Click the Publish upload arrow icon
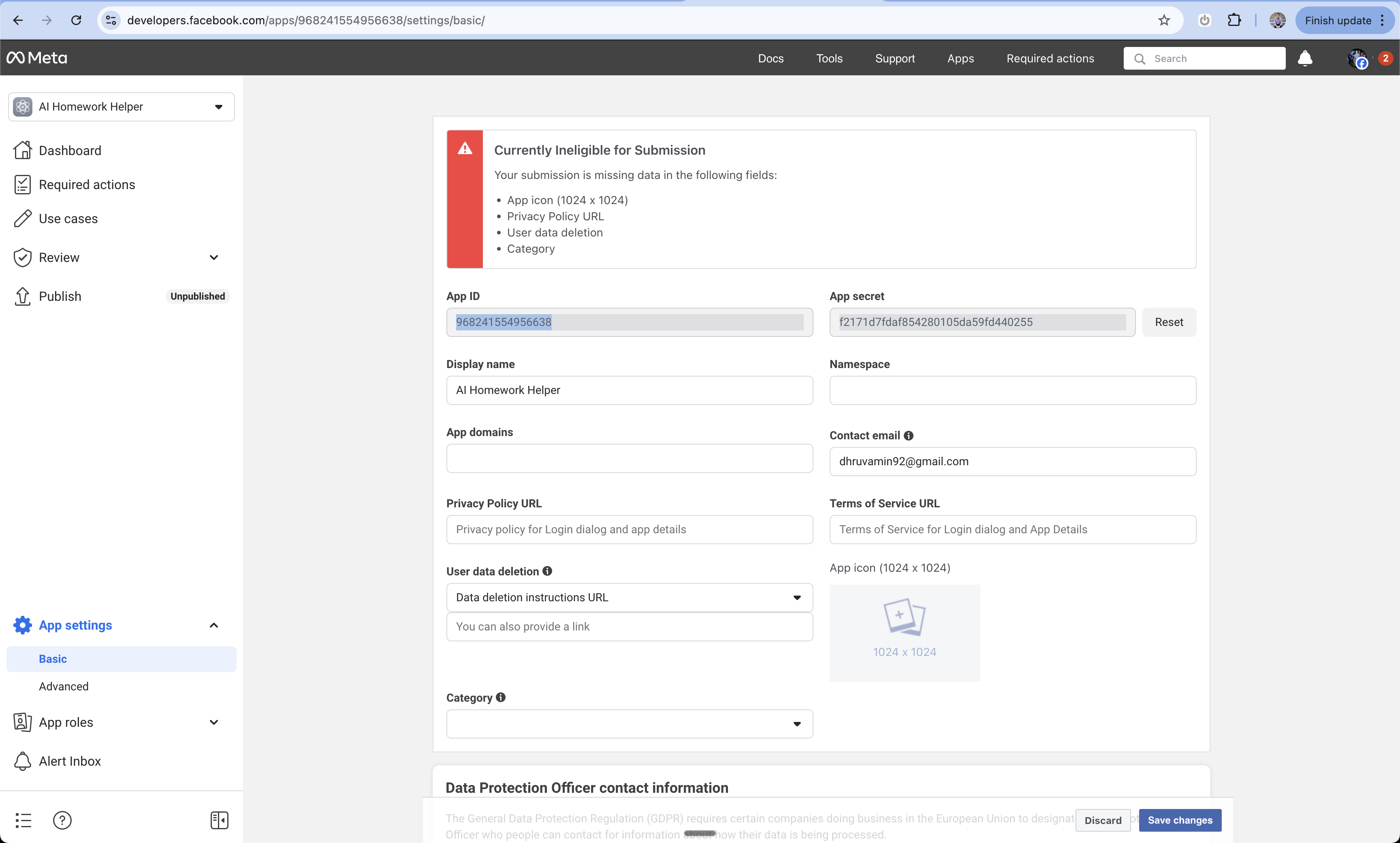Screen dimensions: 1400x843 pyautogui.click(x=23, y=296)
